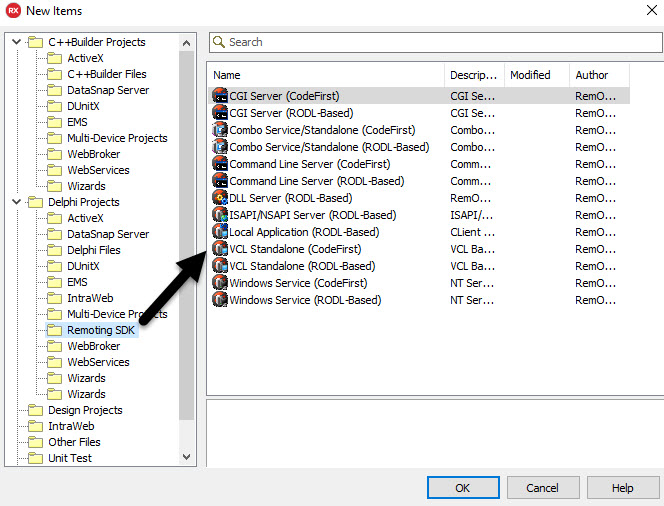The width and height of the screenshot is (664, 506).
Task: Click the search magnifier icon
Action: (x=219, y=42)
